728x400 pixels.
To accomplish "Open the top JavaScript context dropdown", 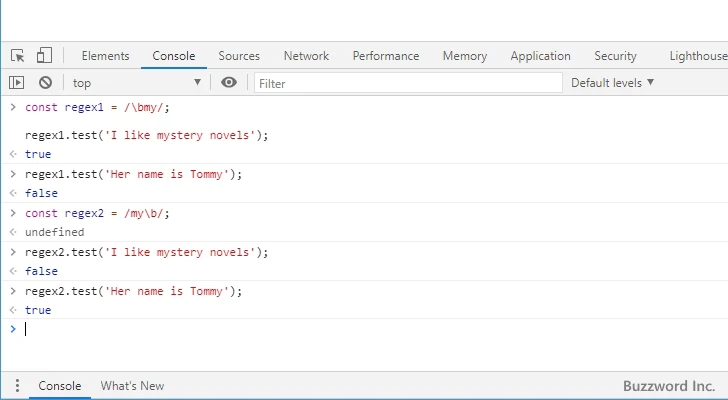I will (x=136, y=83).
